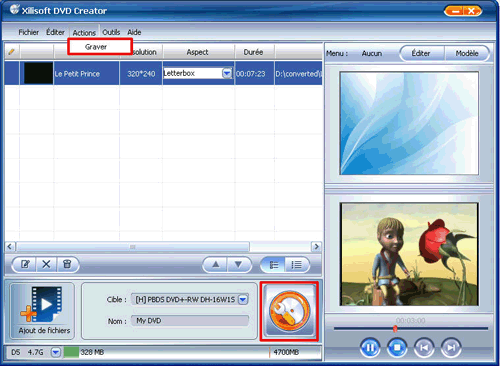The image size is (500, 366).
Task: Click the 4700MB capacity label
Action: pos(286,352)
